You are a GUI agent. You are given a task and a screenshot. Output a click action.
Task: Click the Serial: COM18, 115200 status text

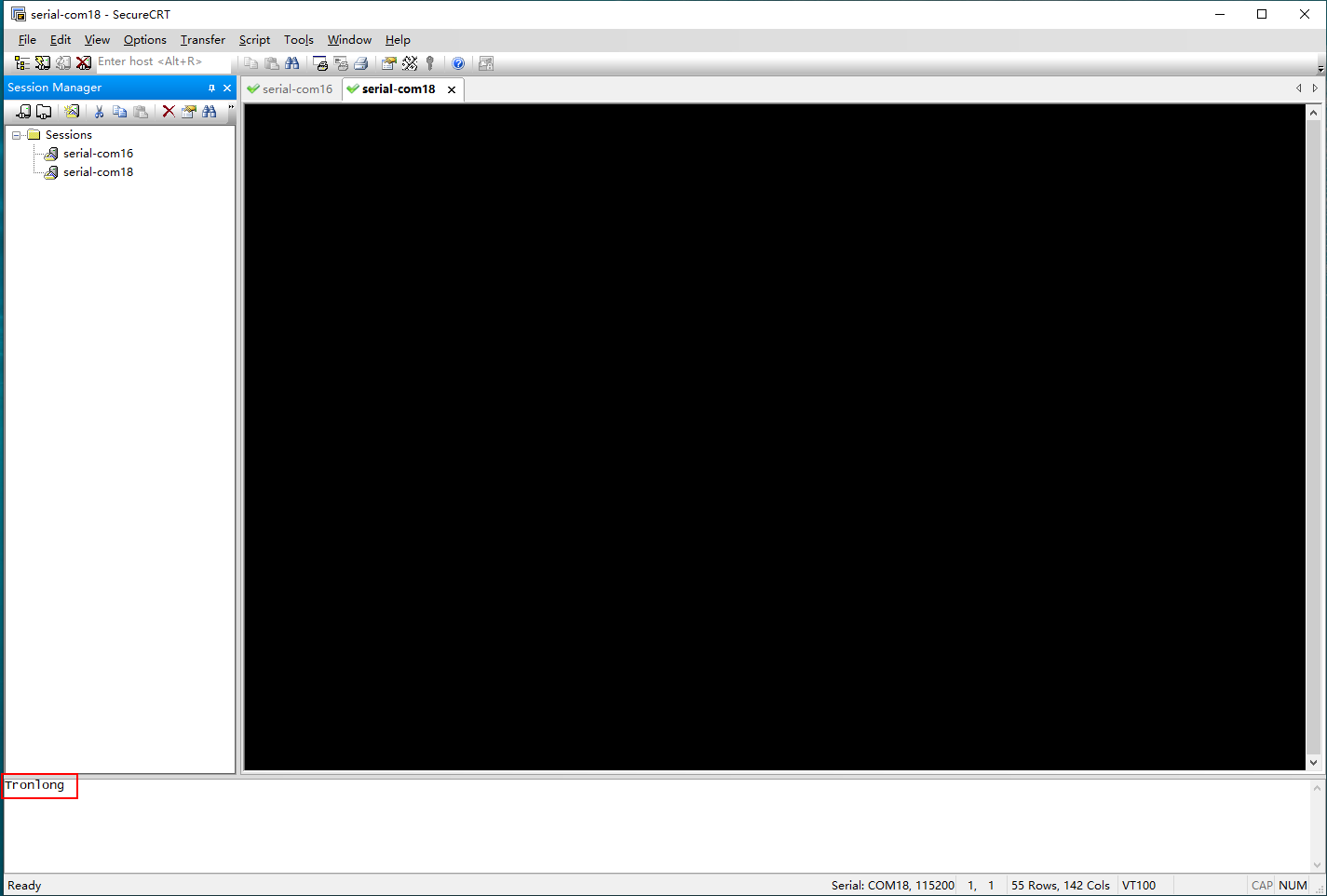click(892, 886)
